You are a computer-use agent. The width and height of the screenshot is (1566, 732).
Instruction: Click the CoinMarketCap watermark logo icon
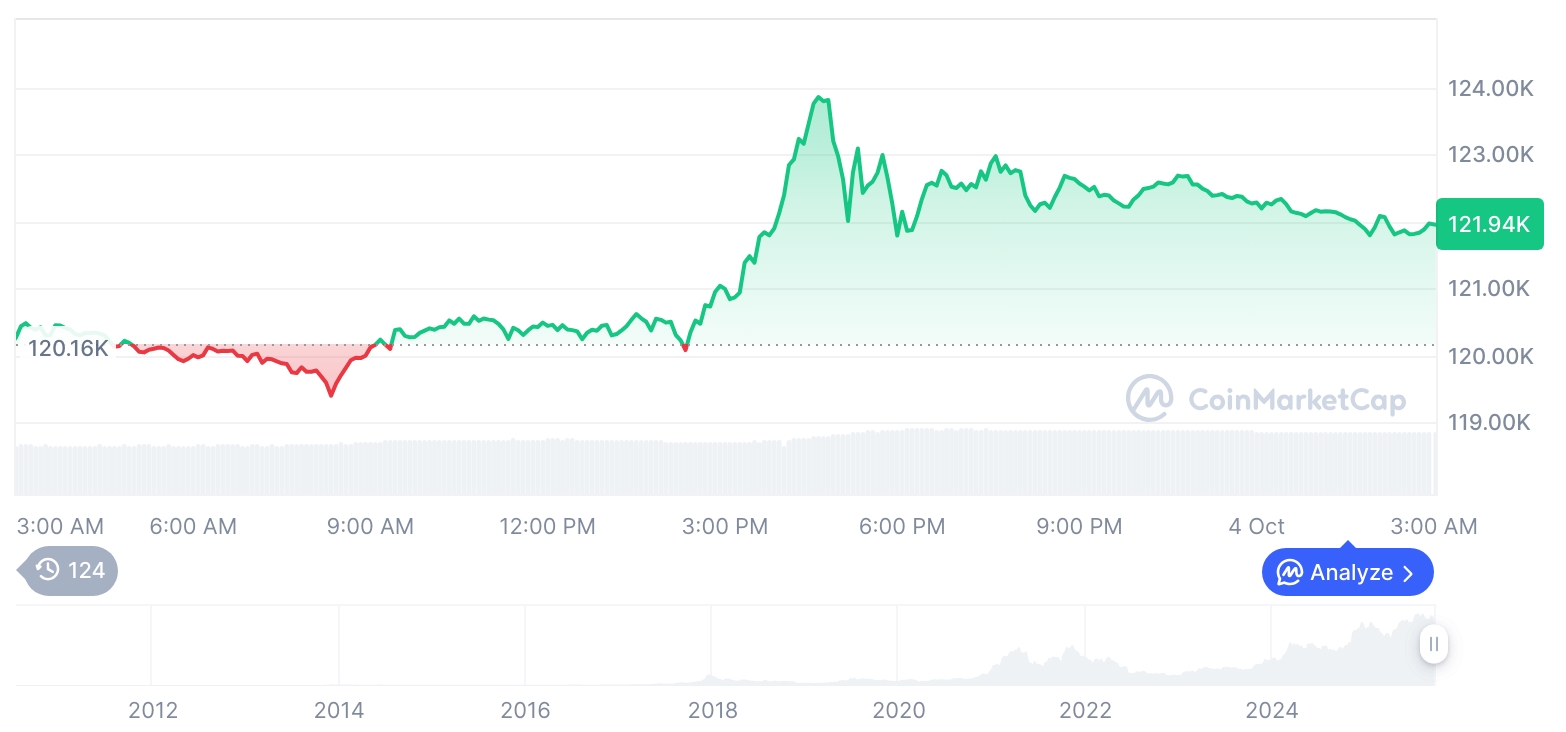[1150, 399]
